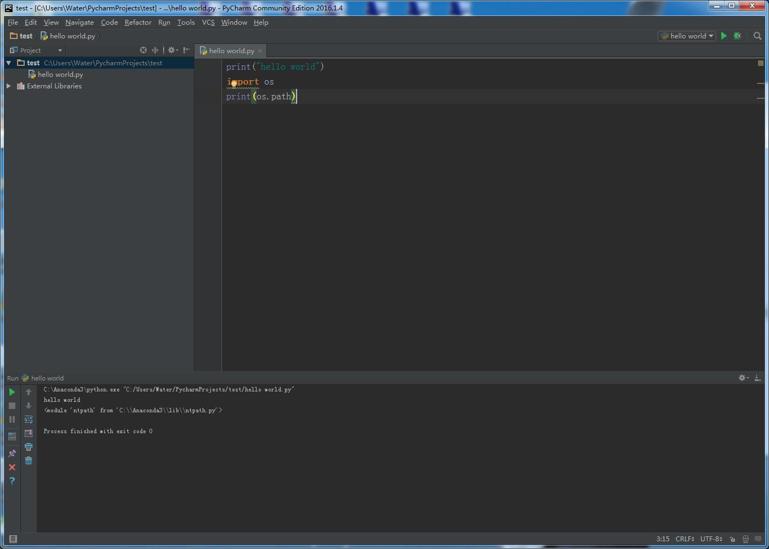Click cursor position 3:15 in status bar
The height and width of the screenshot is (549, 769).
coord(663,539)
